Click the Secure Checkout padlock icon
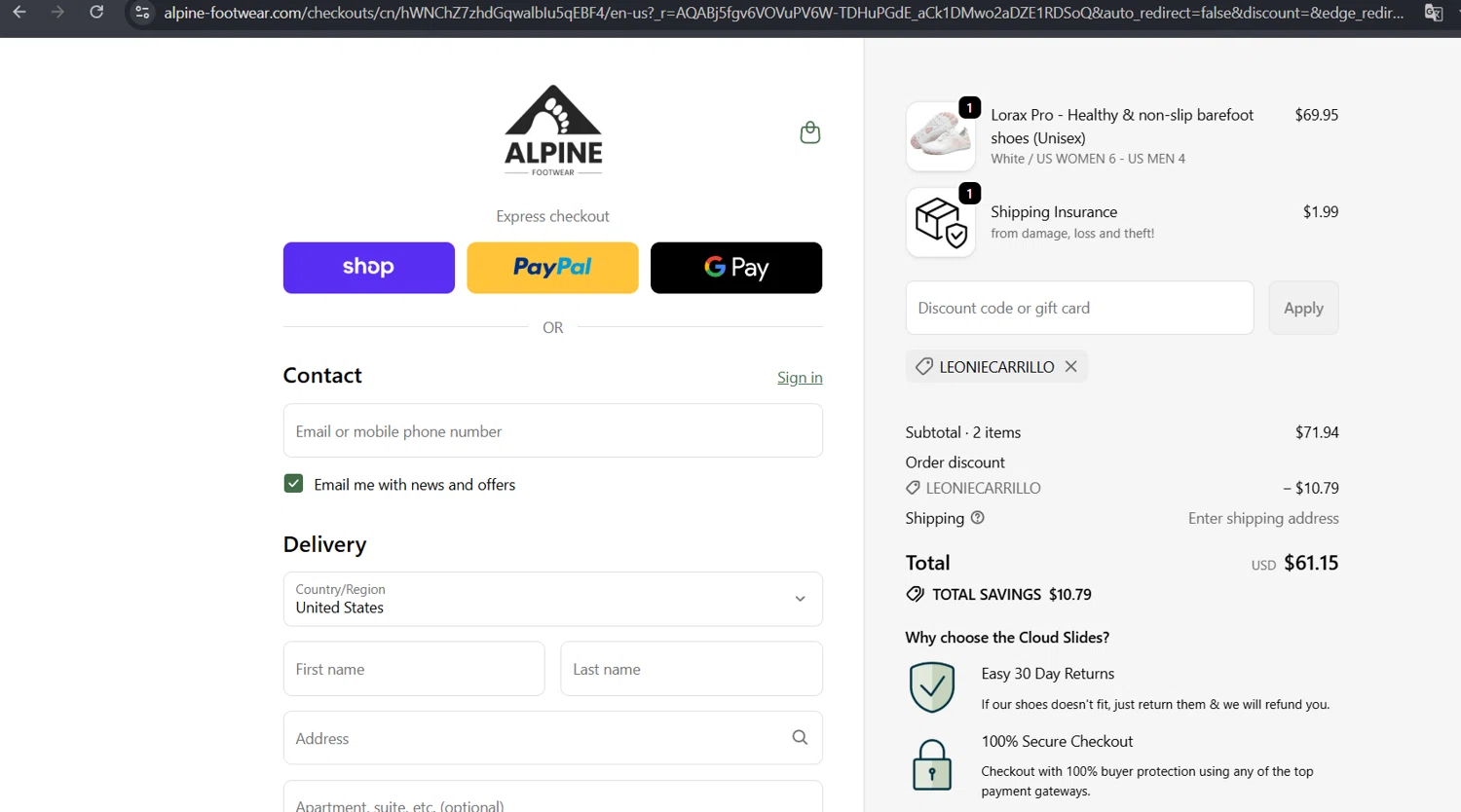The image size is (1461, 812). tap(932, 764)
